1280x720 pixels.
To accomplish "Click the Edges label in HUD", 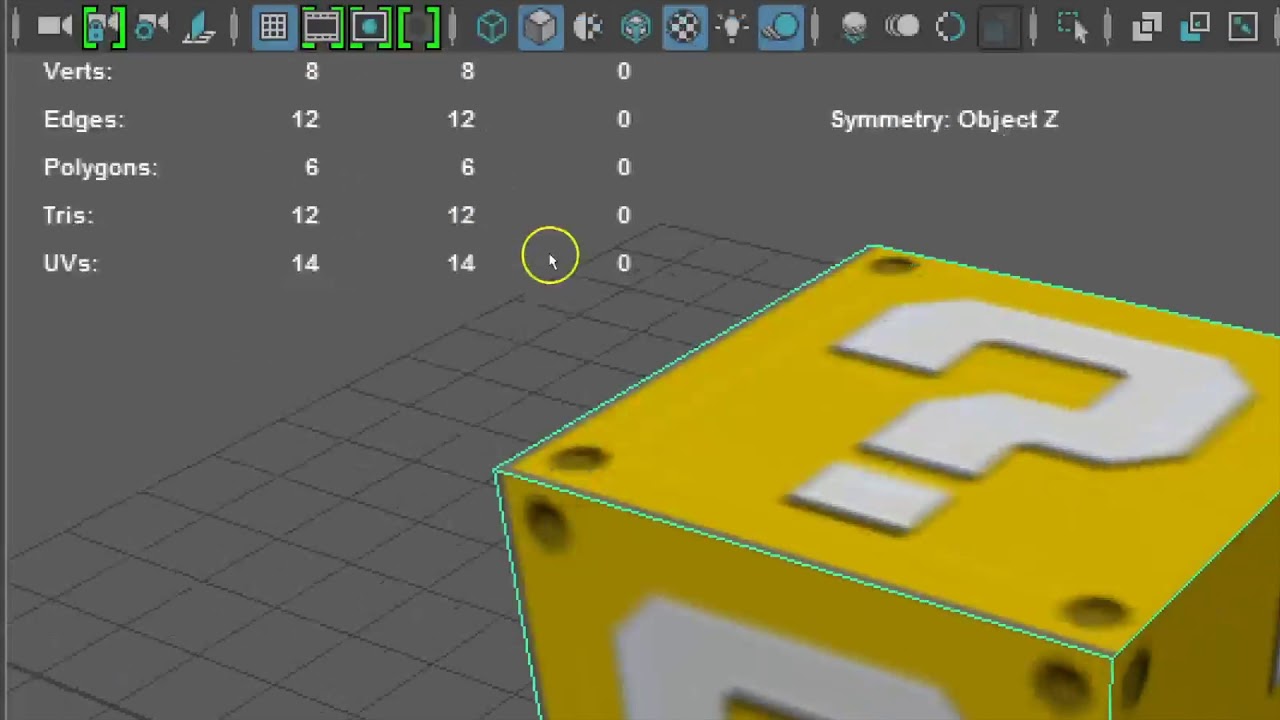I will (84, 119).
